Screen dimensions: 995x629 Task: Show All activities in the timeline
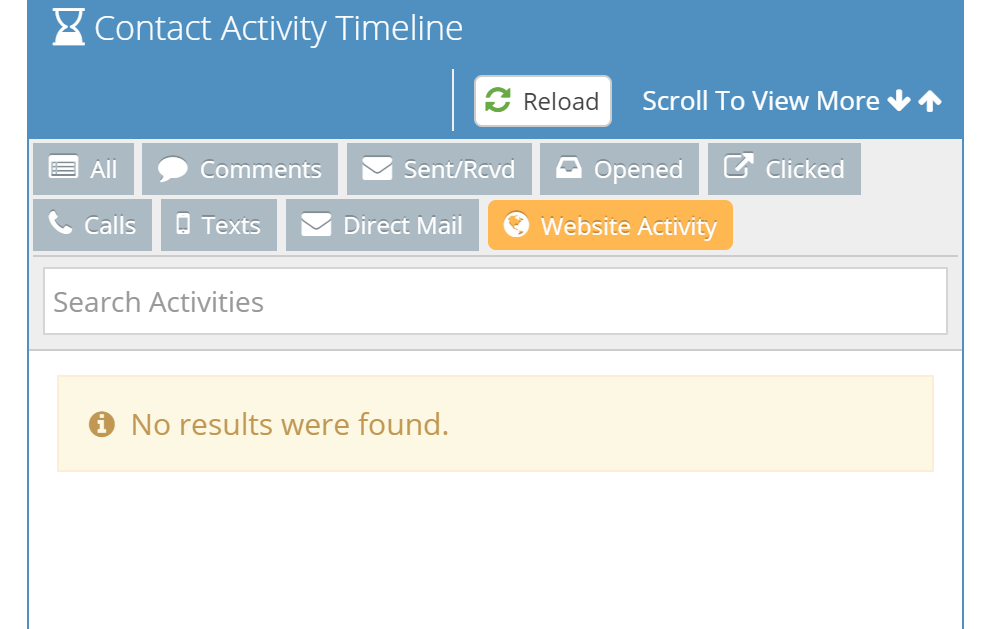pos(84,169)
